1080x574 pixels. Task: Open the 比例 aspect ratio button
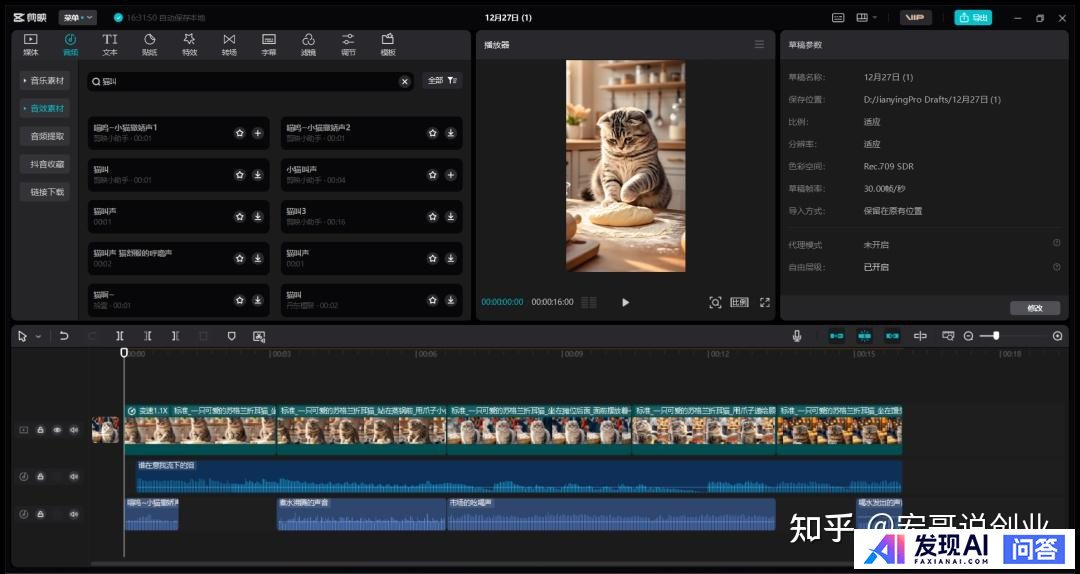pos(739,302)
